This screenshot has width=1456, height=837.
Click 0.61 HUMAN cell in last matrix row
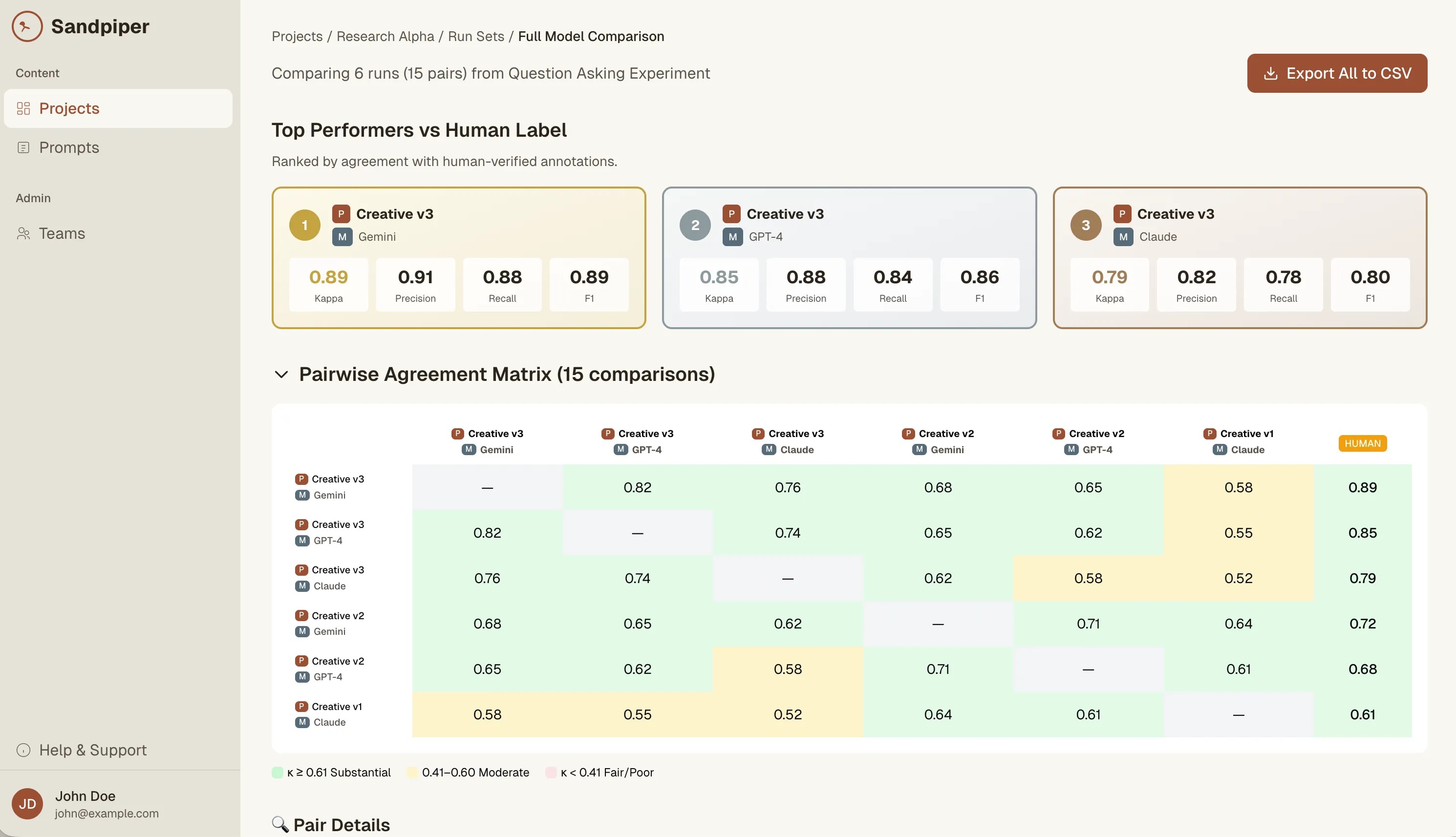click(x=1362, y=714)
